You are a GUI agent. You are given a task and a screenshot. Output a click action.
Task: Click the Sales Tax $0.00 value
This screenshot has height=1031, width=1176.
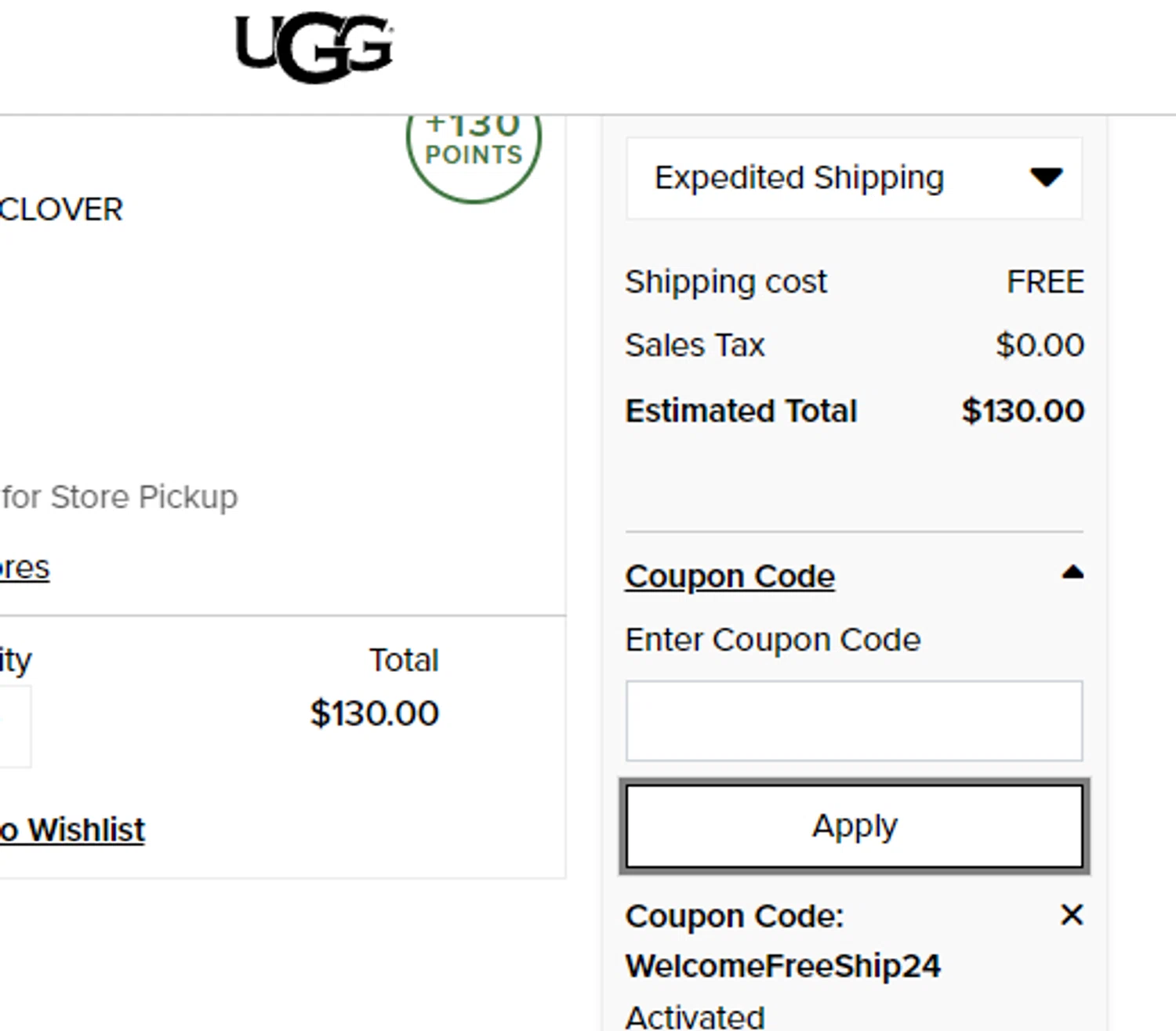coord(1040,345)
